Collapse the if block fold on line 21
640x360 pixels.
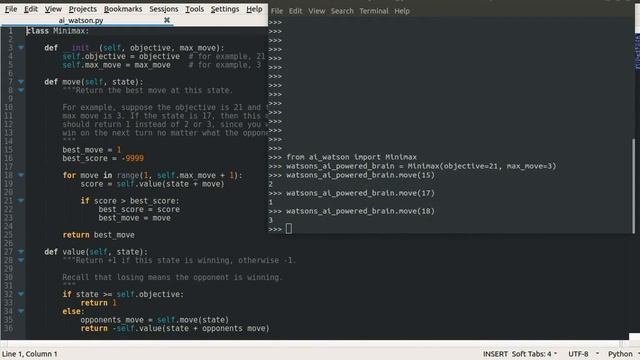click(21, 201)
